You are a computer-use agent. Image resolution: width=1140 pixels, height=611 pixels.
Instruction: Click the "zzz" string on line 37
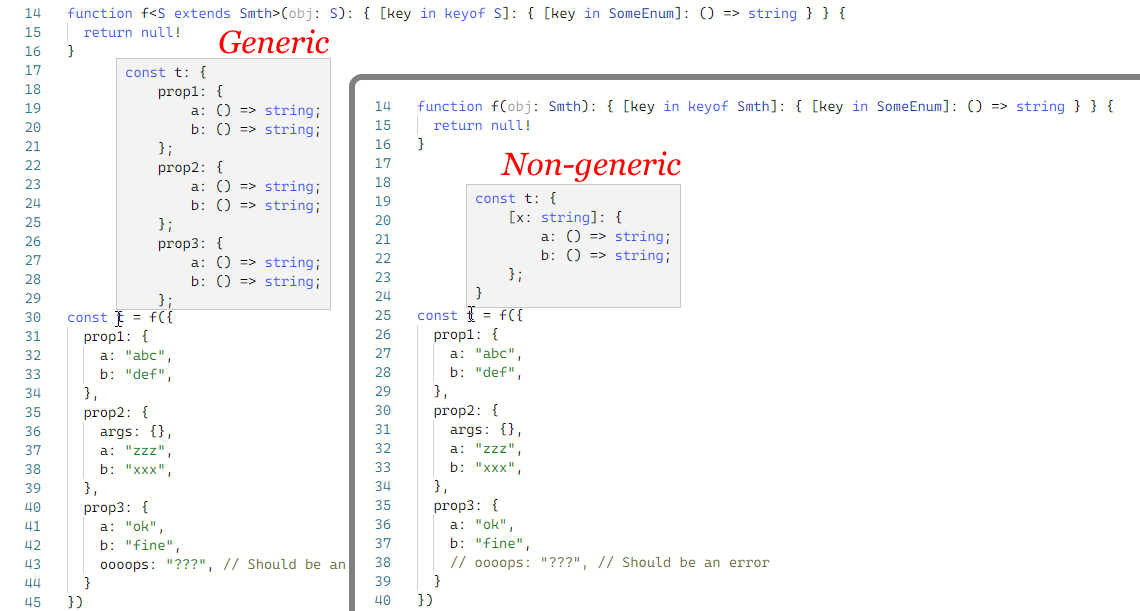(145, 450)
